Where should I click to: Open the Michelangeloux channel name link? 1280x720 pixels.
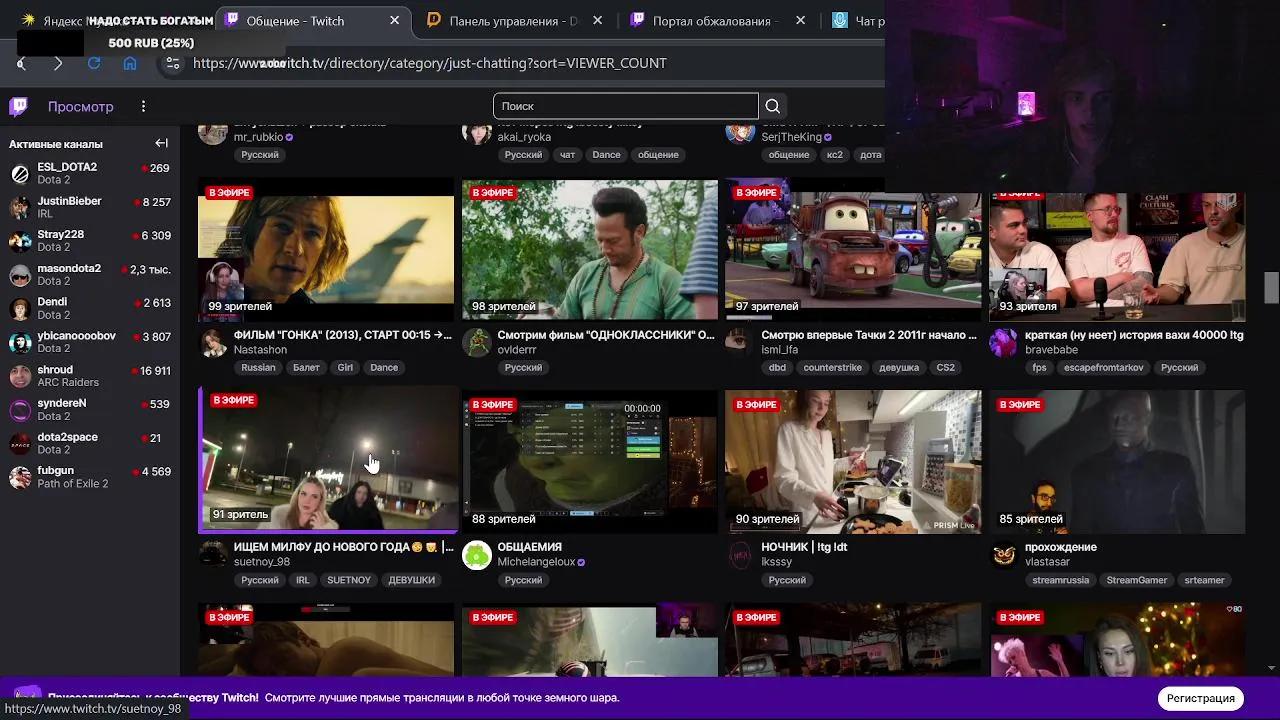tap(536, 562)
